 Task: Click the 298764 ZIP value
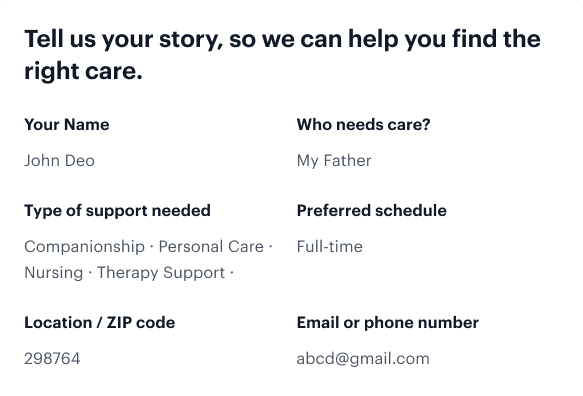[x=52, y=359]
